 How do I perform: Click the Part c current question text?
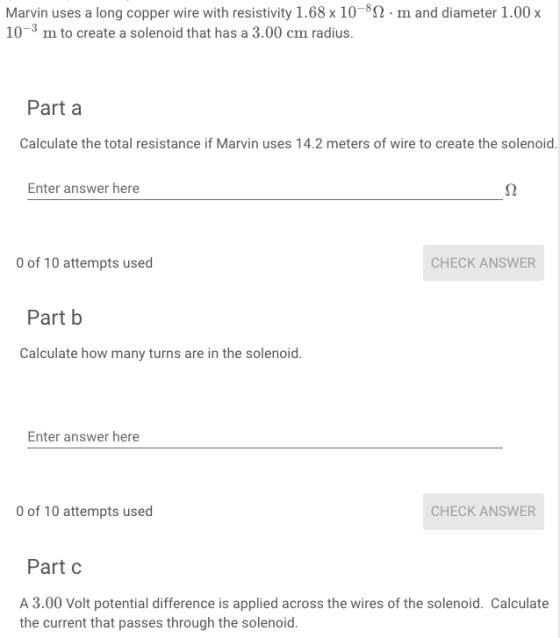284,613
